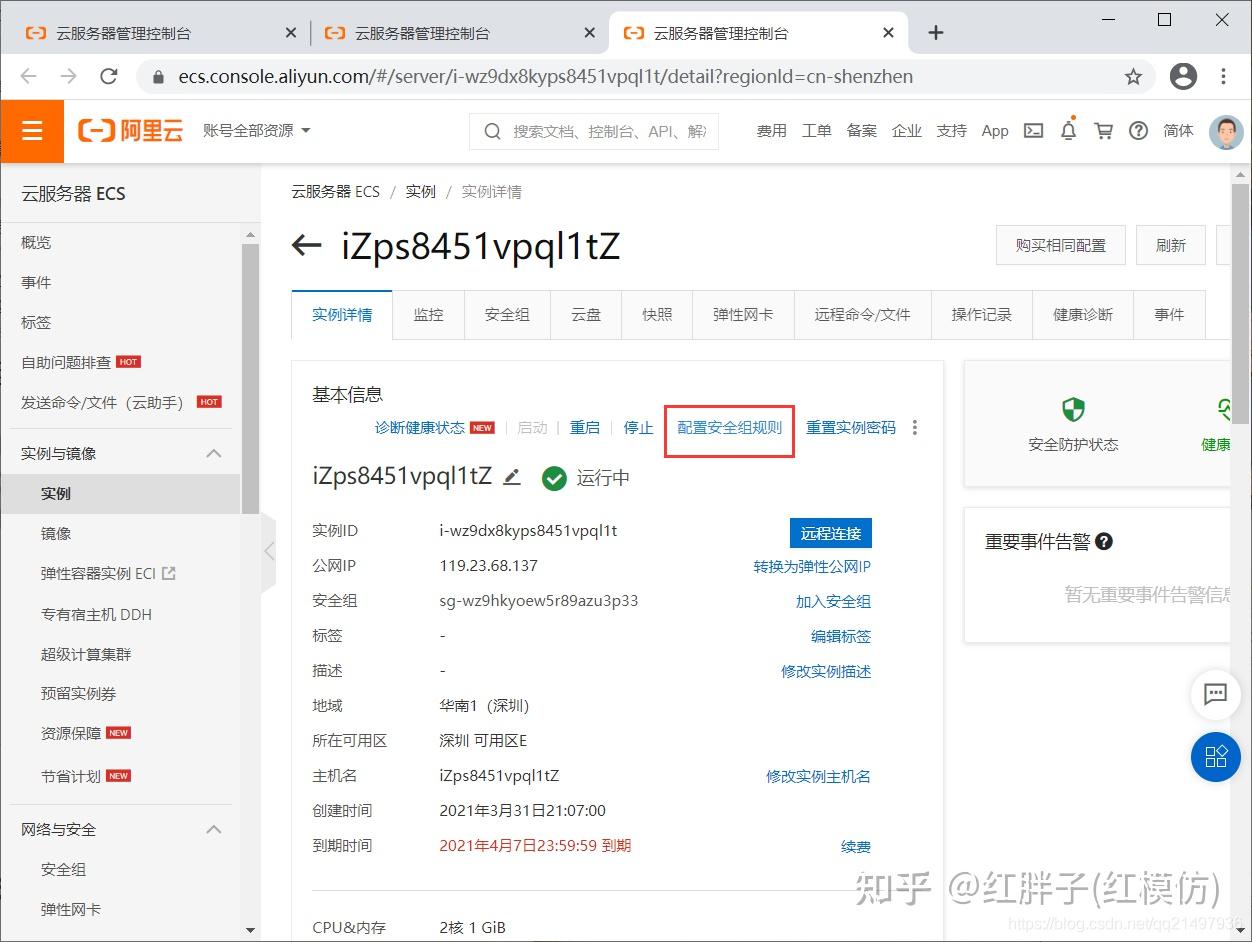Image resolution: width=1252 pixels, height=942 pixels.
Task: Open 工单 in the top menu
Action: click(x=816, y=131)
